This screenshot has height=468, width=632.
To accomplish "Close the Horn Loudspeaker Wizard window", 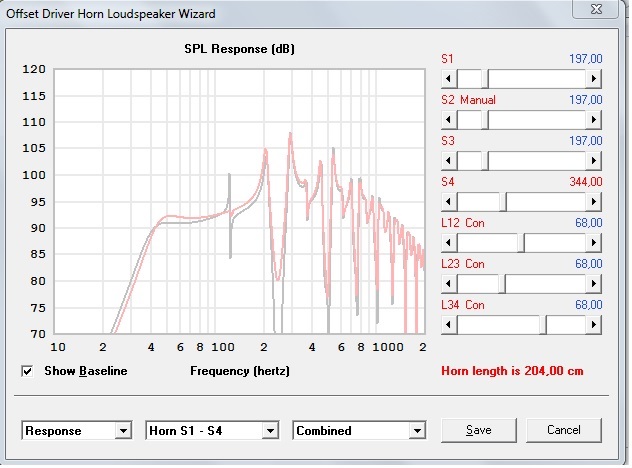I will [x=596, y=9].
